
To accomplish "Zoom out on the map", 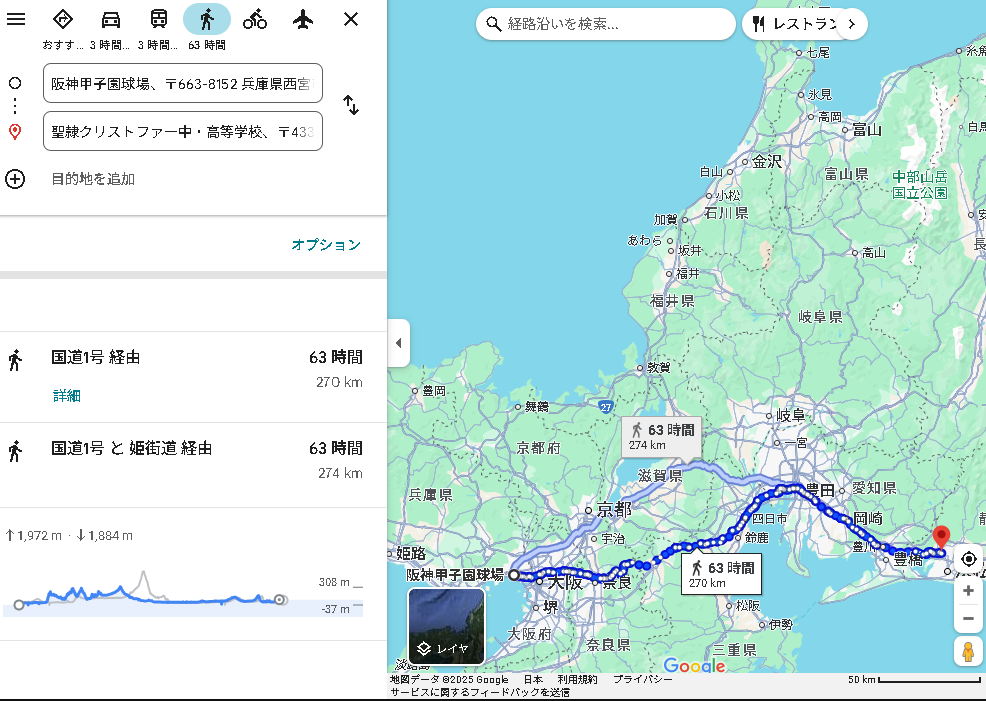I will coord(968,619).
